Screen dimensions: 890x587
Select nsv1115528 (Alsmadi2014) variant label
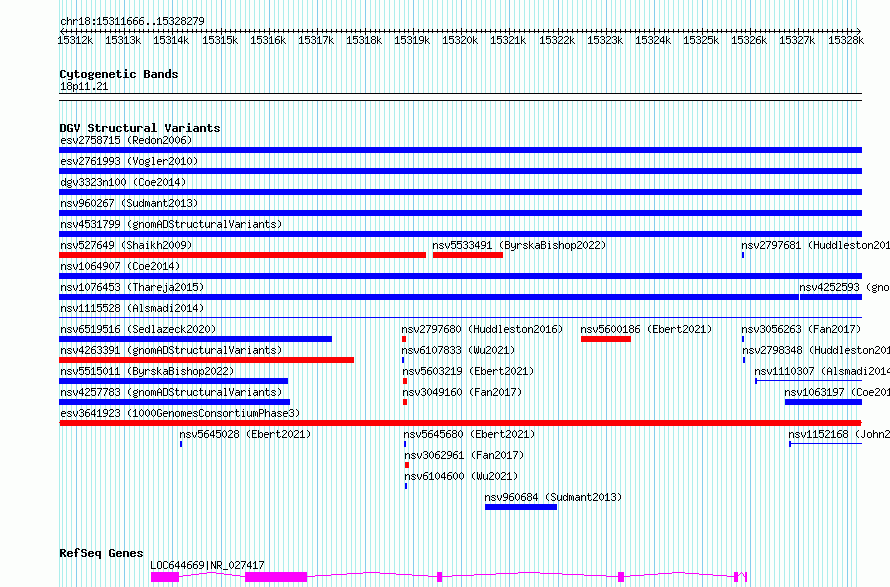(132, 308)
